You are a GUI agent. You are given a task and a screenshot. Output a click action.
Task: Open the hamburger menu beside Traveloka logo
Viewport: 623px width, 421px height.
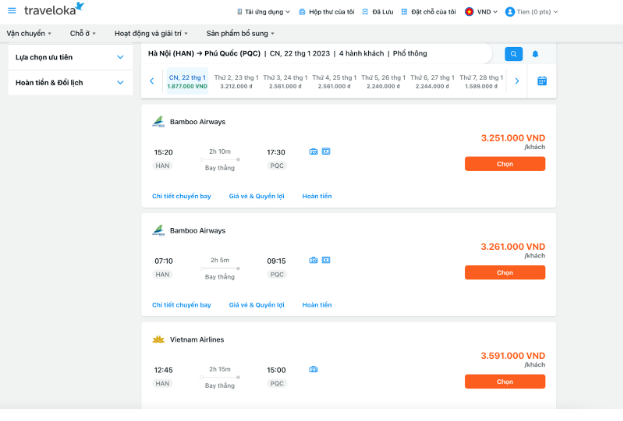12,11
